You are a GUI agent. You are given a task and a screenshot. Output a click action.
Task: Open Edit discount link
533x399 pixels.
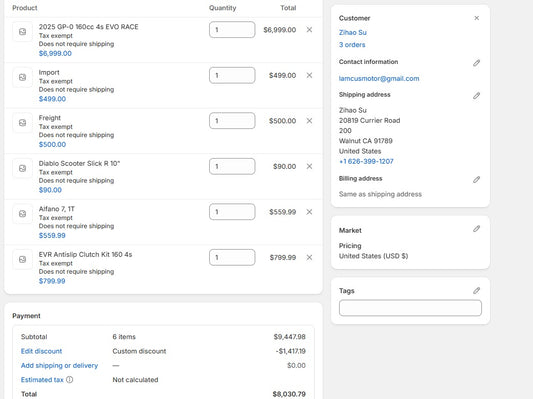[x=41, y=351]
